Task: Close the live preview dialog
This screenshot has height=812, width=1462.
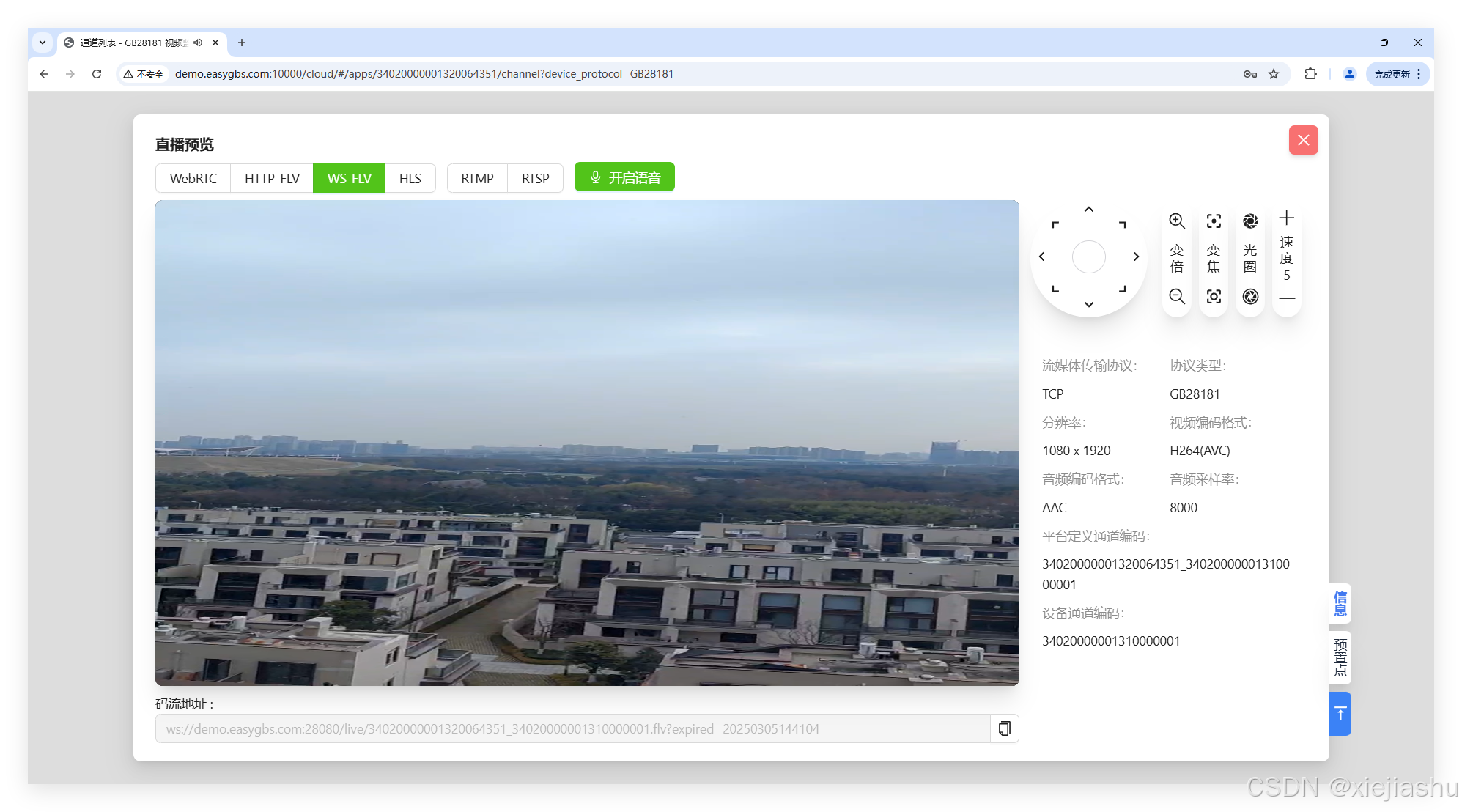Action: pos(1303,140)
